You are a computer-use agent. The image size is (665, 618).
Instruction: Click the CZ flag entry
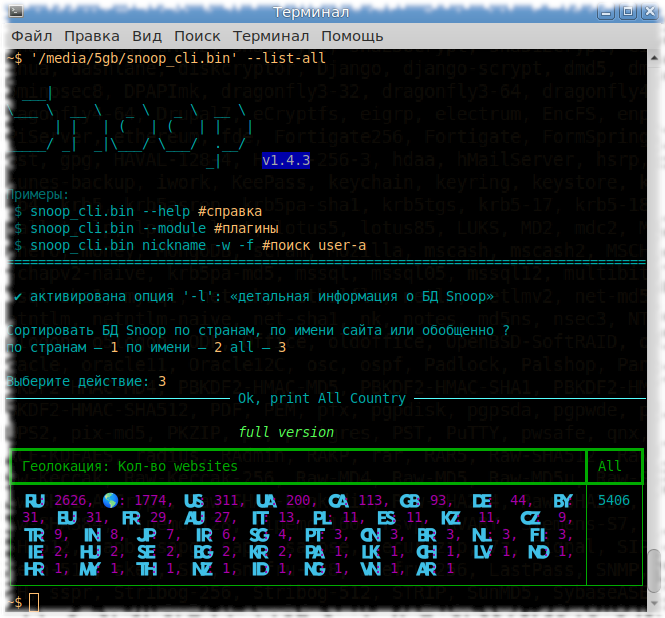[531, 518]
